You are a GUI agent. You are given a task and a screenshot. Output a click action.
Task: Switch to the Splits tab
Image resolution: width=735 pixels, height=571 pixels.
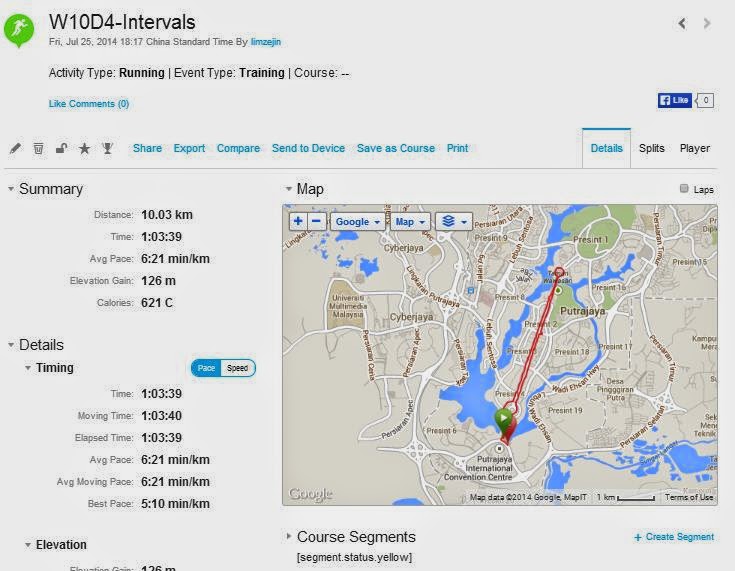point(652,148)
